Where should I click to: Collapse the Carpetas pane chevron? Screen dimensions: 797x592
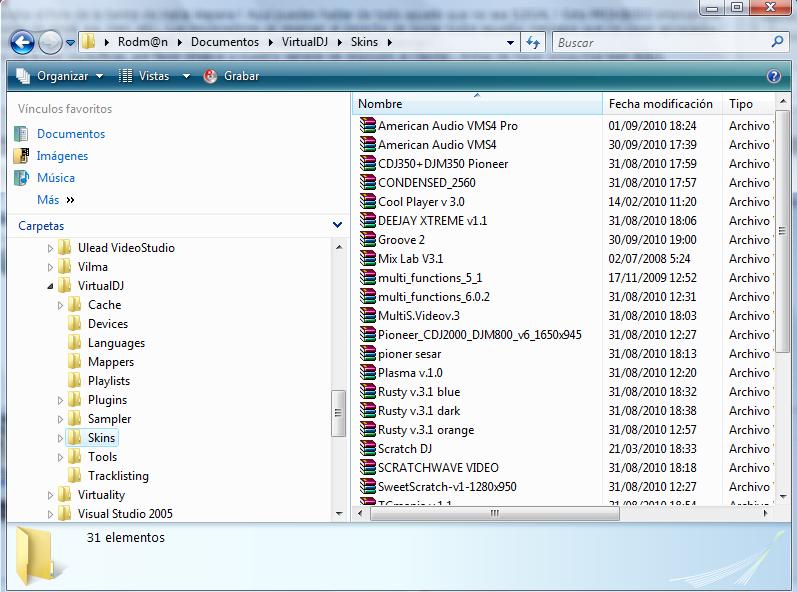[337, 225]
